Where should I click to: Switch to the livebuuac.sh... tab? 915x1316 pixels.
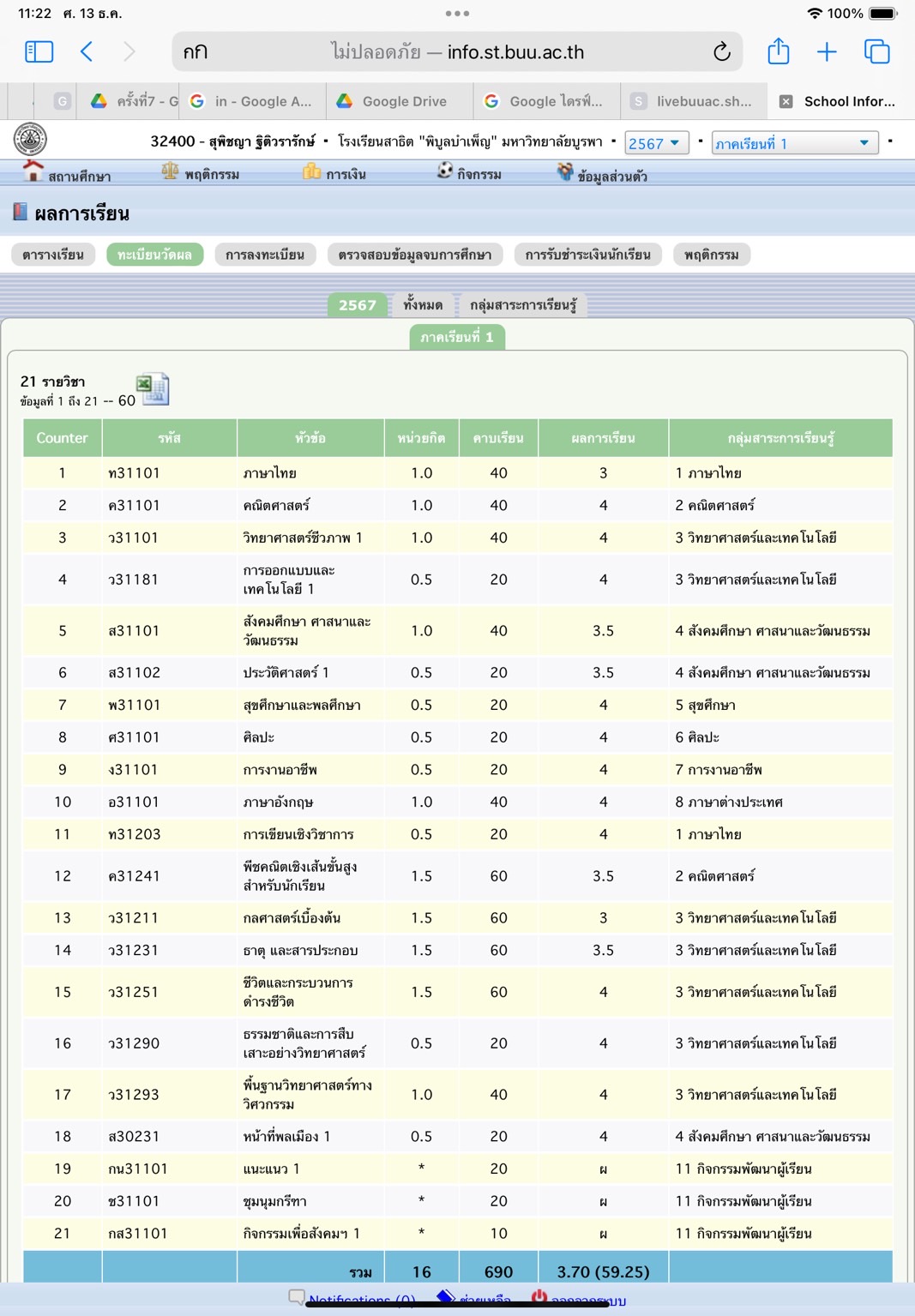click(693, 101)
